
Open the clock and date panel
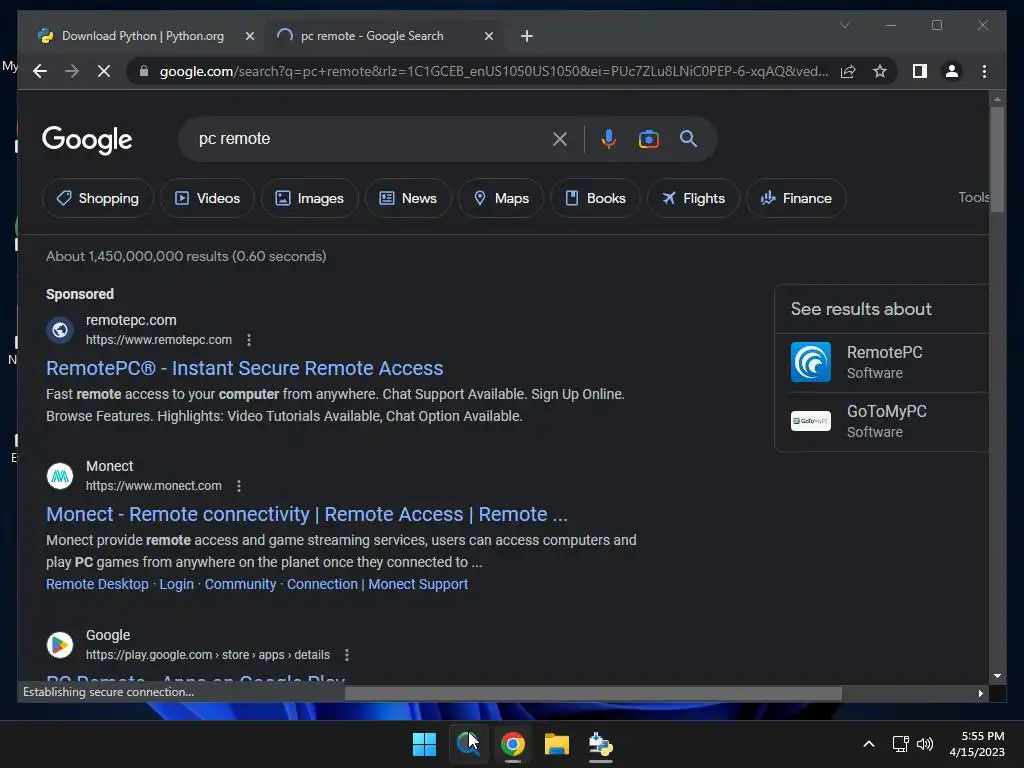tap(977, 744)
